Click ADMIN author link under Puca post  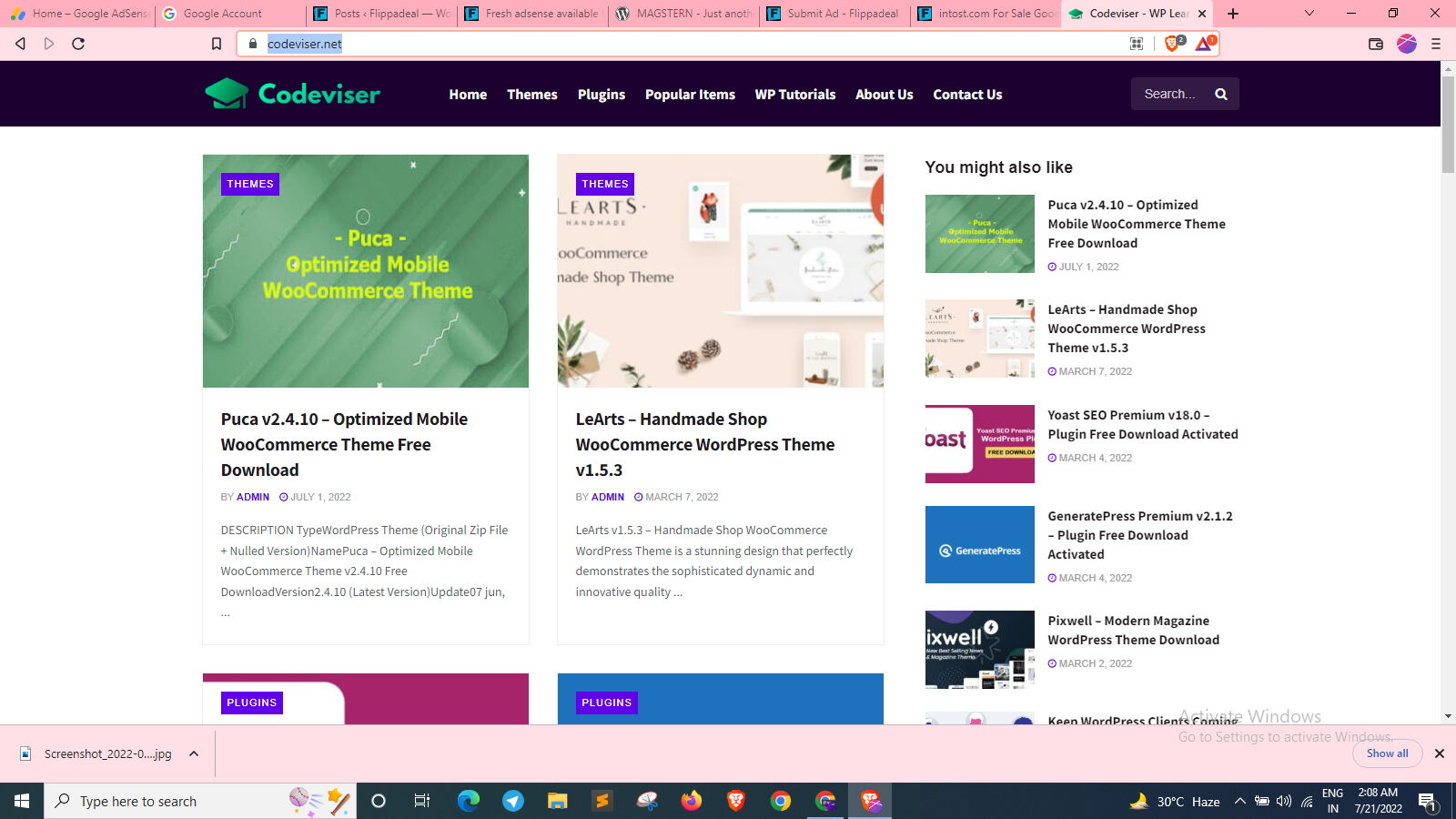click(x=253, y=497)
